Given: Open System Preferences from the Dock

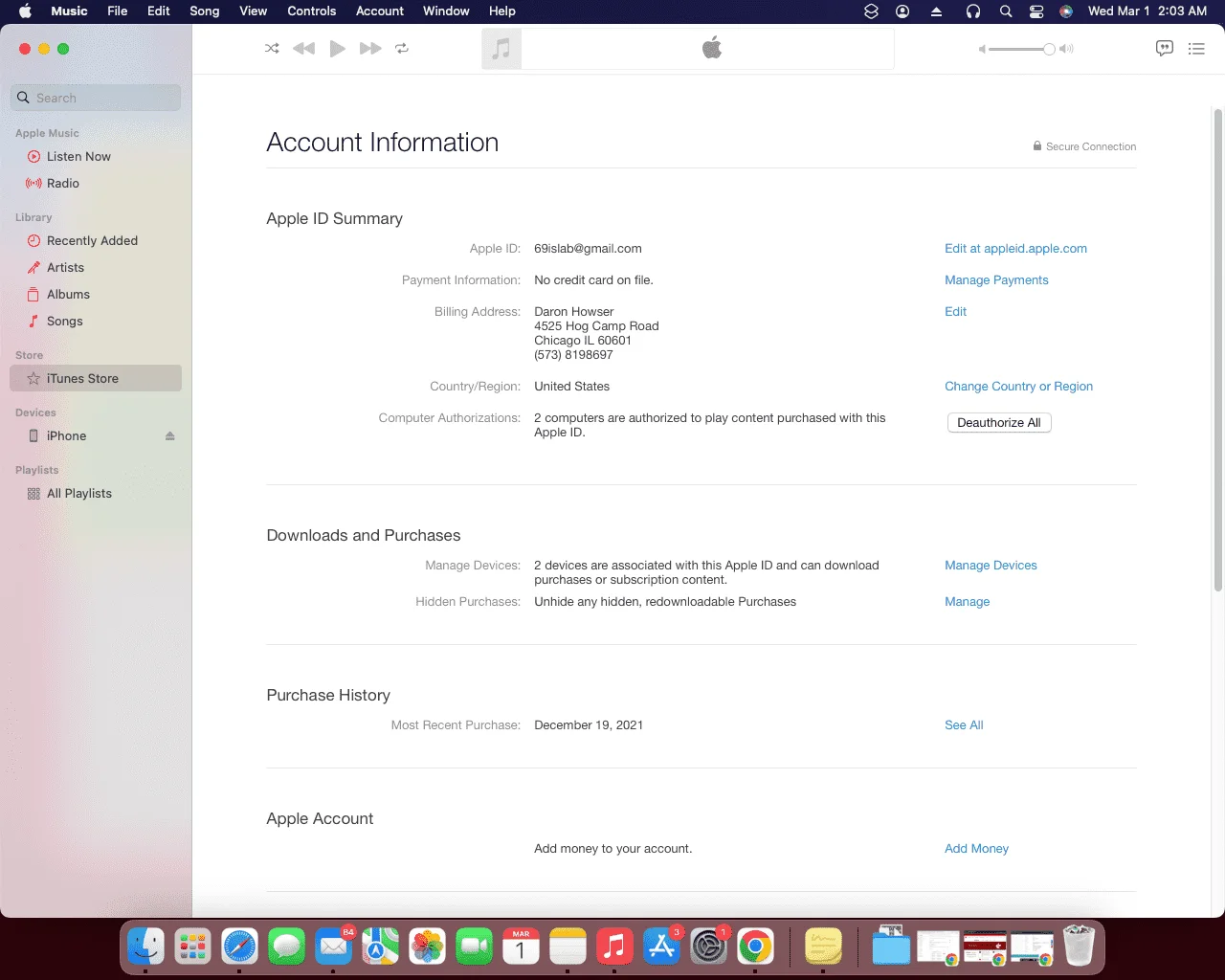Looking at the screenshot, I should click(x=709, y=947).
